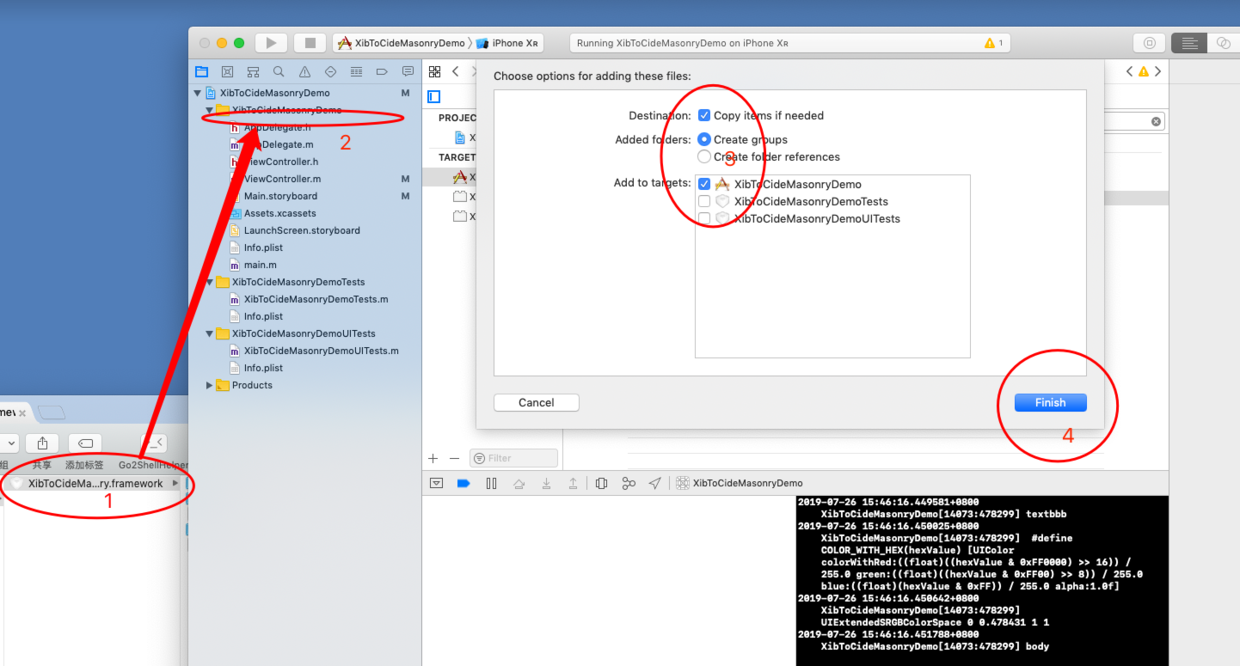1240x666 pixels.
Task: Click the warning indicator in activity bar
Action: (x=994, y=43)
